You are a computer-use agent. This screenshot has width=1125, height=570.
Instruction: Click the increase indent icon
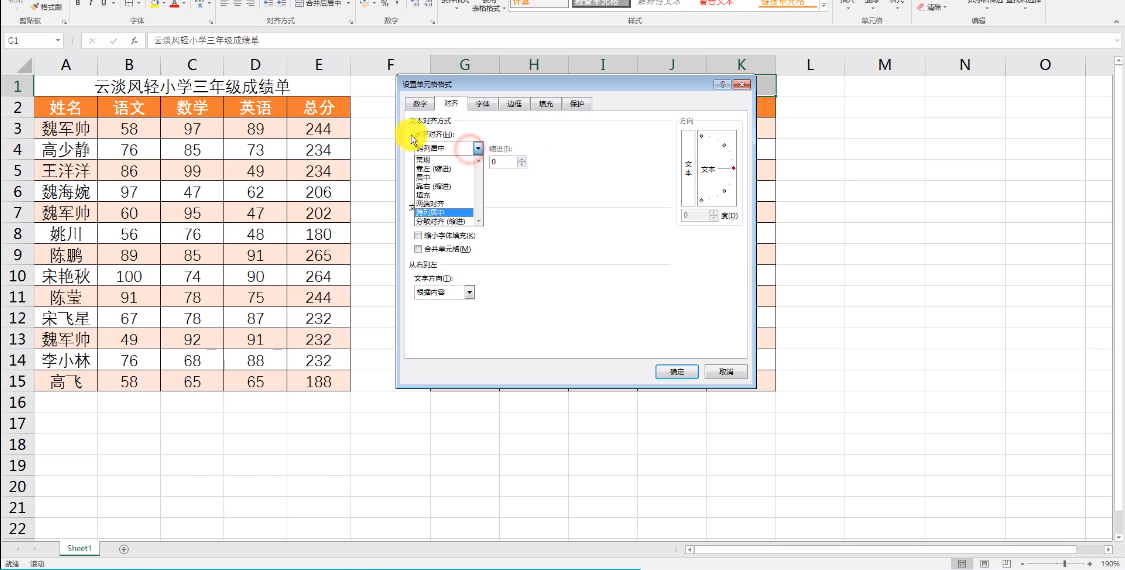[x=283, y=4]
